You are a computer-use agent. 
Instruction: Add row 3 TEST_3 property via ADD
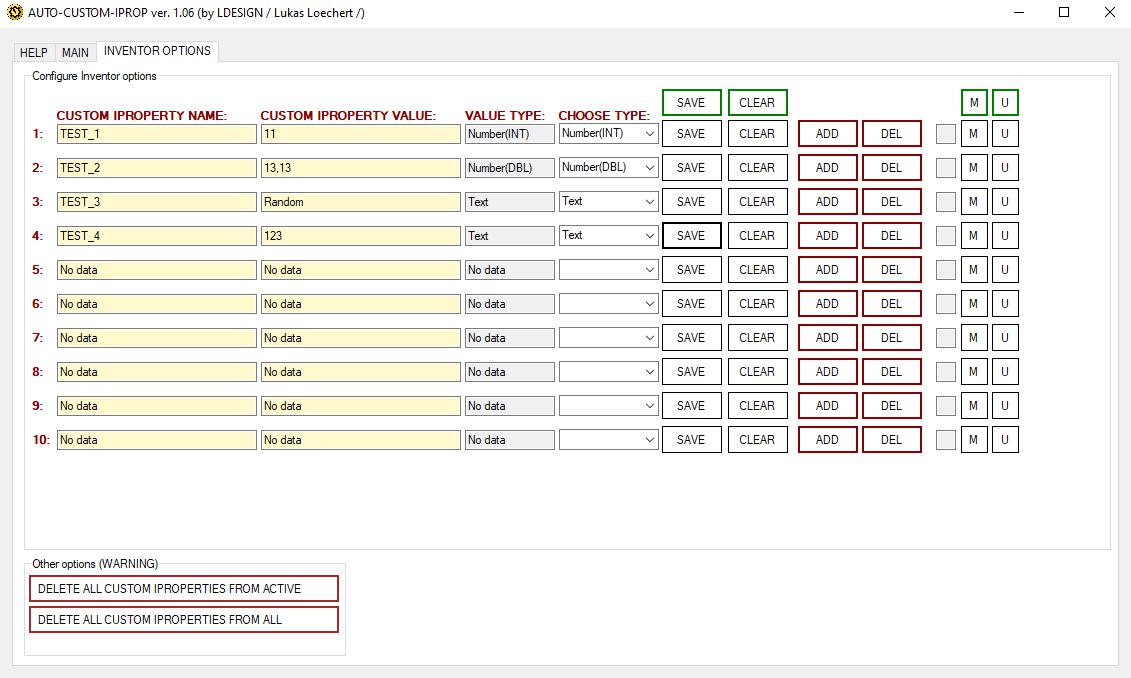click(x=827, y=202)
